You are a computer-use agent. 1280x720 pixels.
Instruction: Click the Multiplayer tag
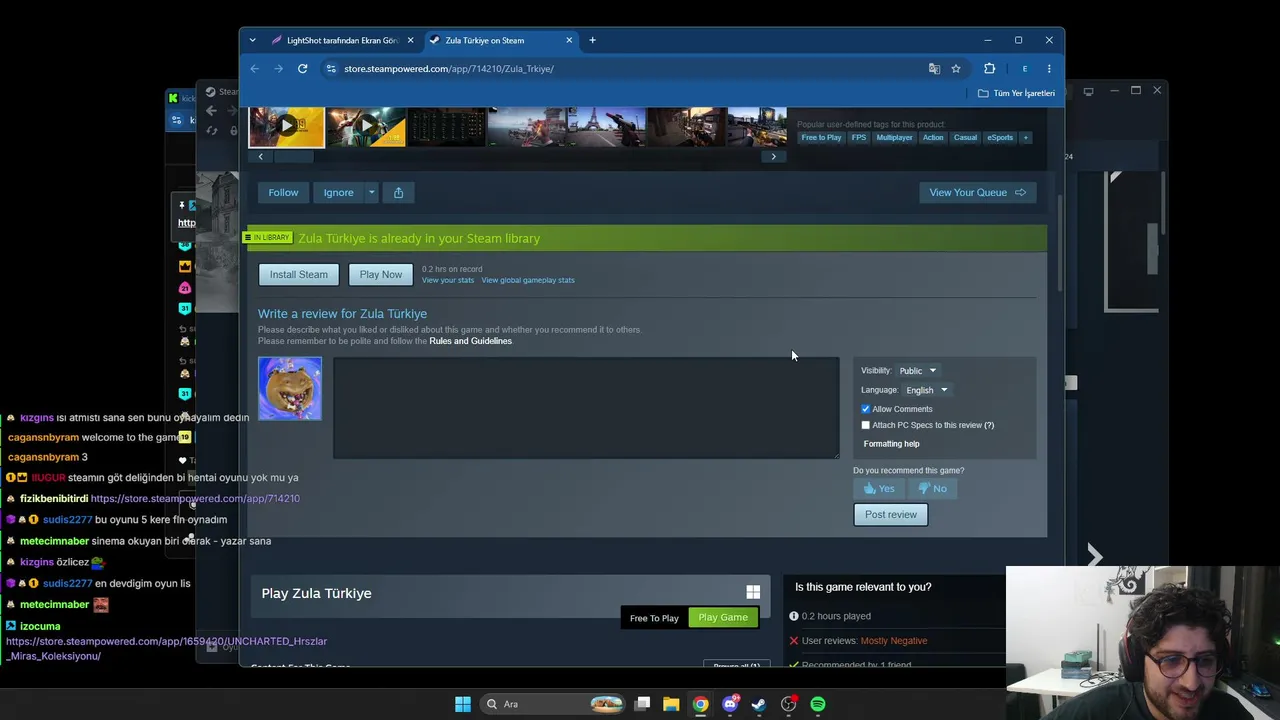click(894, 137)
